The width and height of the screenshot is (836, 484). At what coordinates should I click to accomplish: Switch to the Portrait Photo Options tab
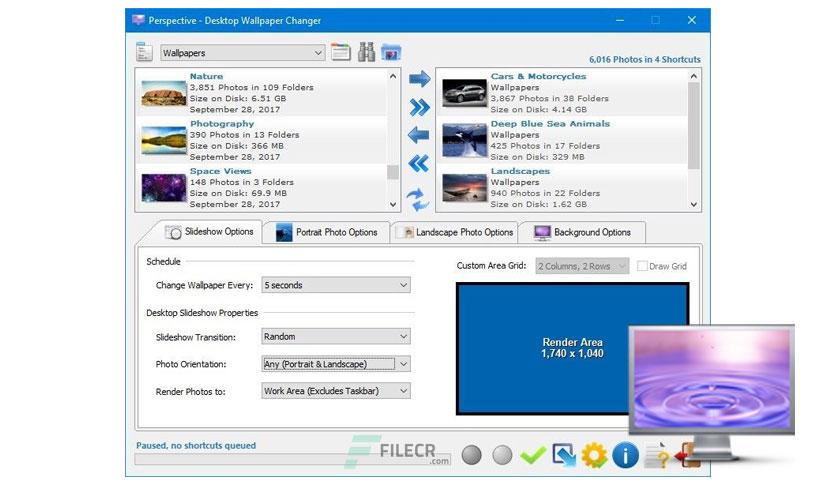coord(326,232)
